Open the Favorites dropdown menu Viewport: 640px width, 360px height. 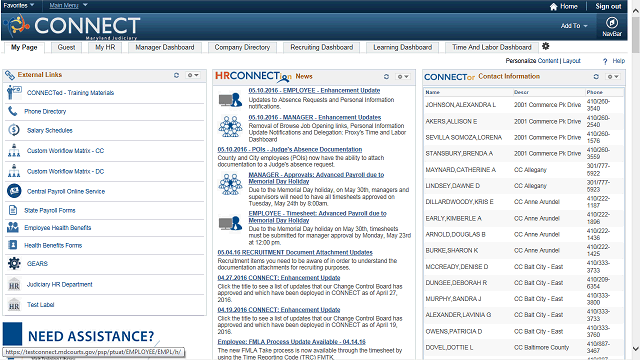tap(19, 5)
